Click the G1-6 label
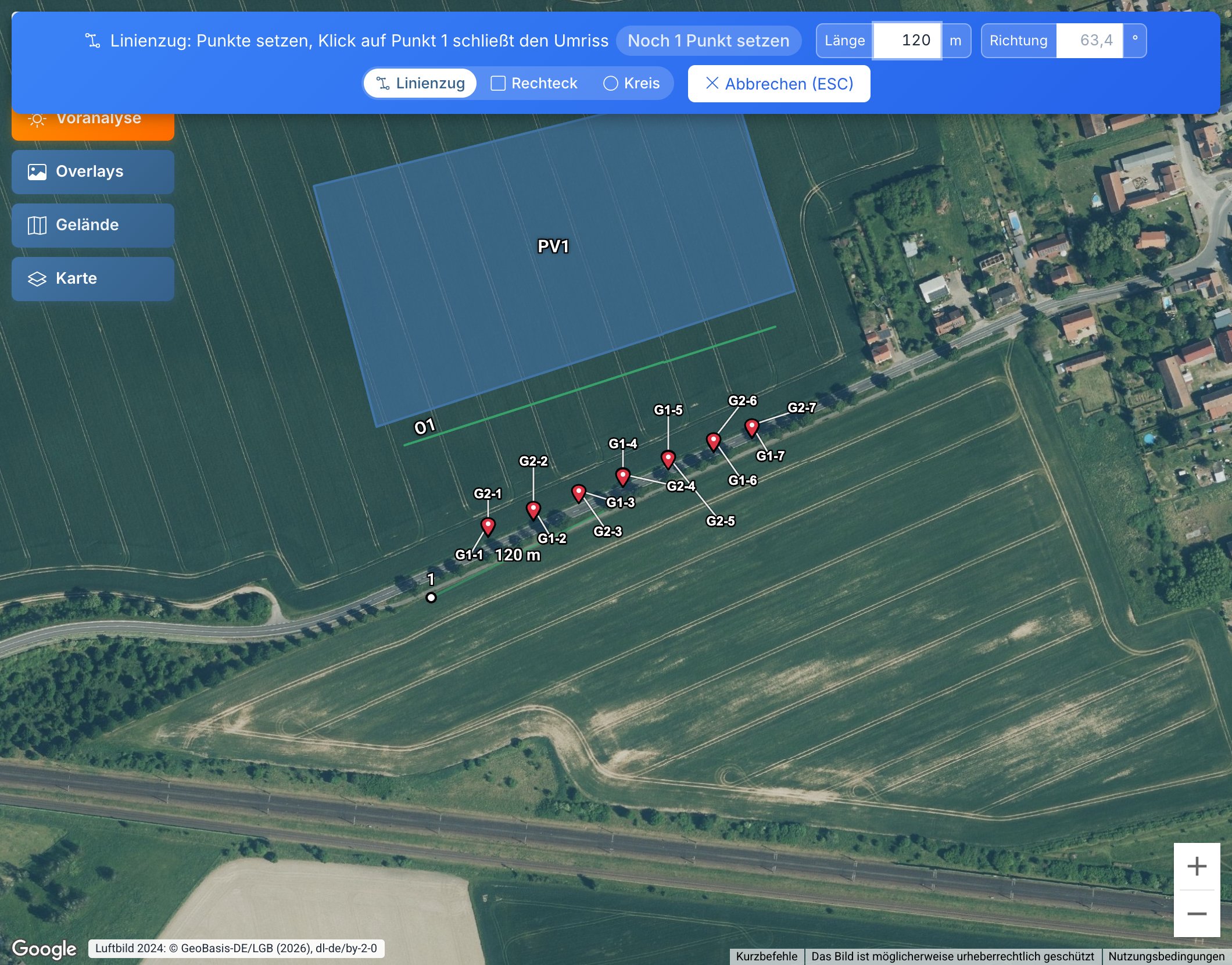 coord(743,480)
